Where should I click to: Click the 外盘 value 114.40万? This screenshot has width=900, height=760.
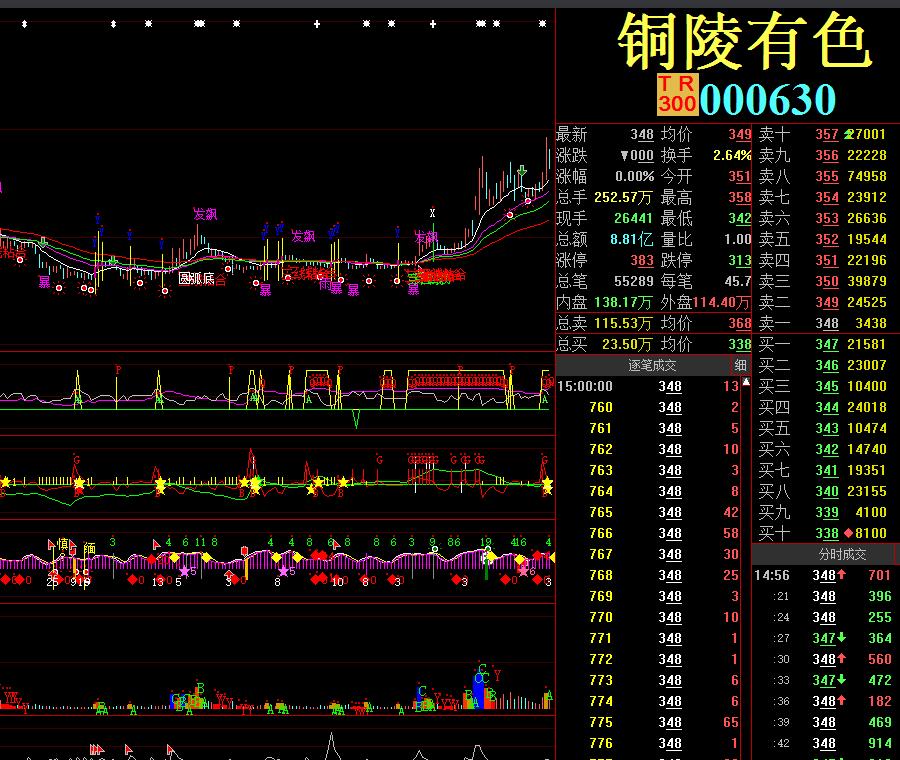[x=721, y=303]
